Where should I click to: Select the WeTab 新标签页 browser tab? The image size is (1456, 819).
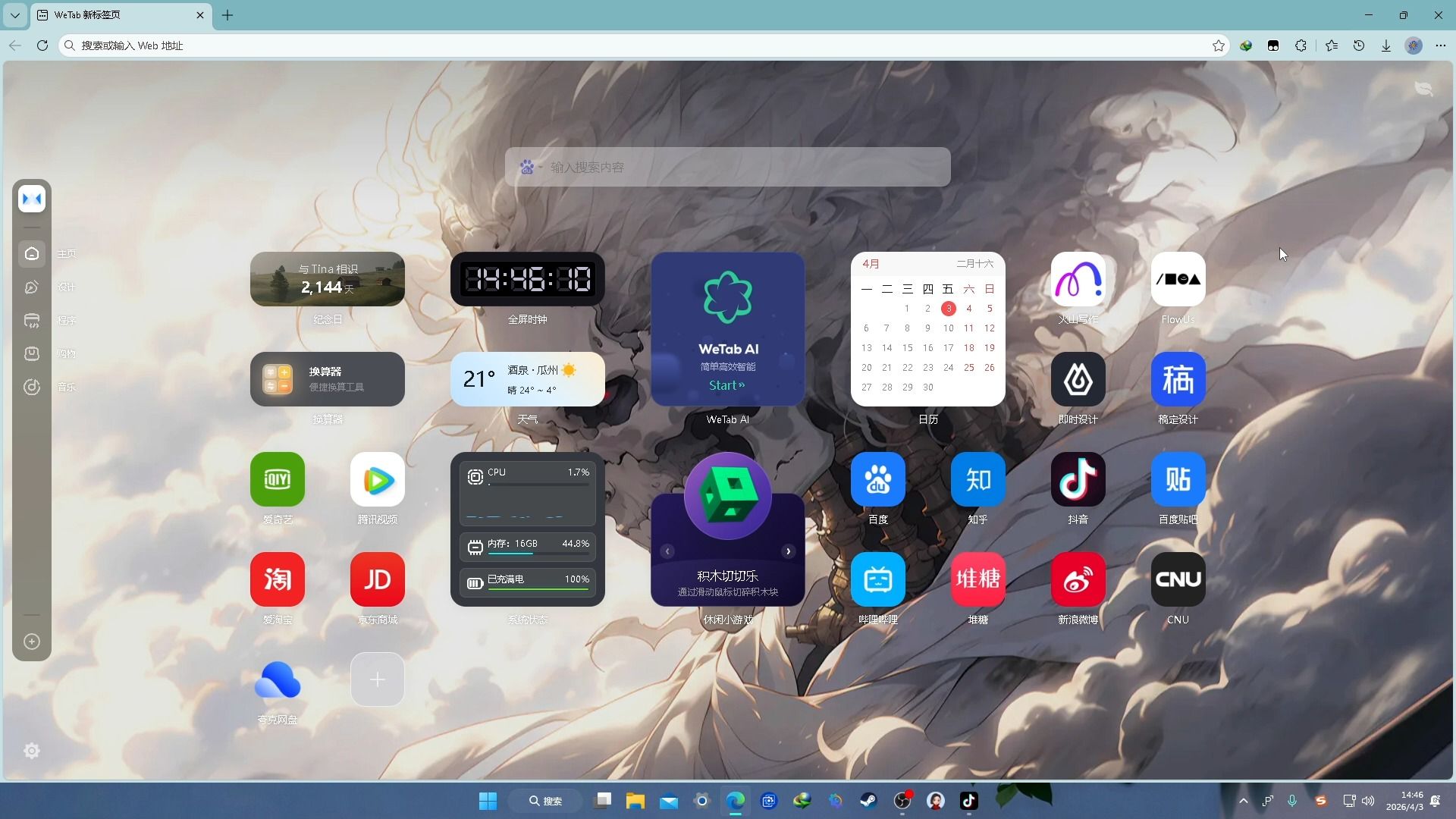click(x=121, y=15)
